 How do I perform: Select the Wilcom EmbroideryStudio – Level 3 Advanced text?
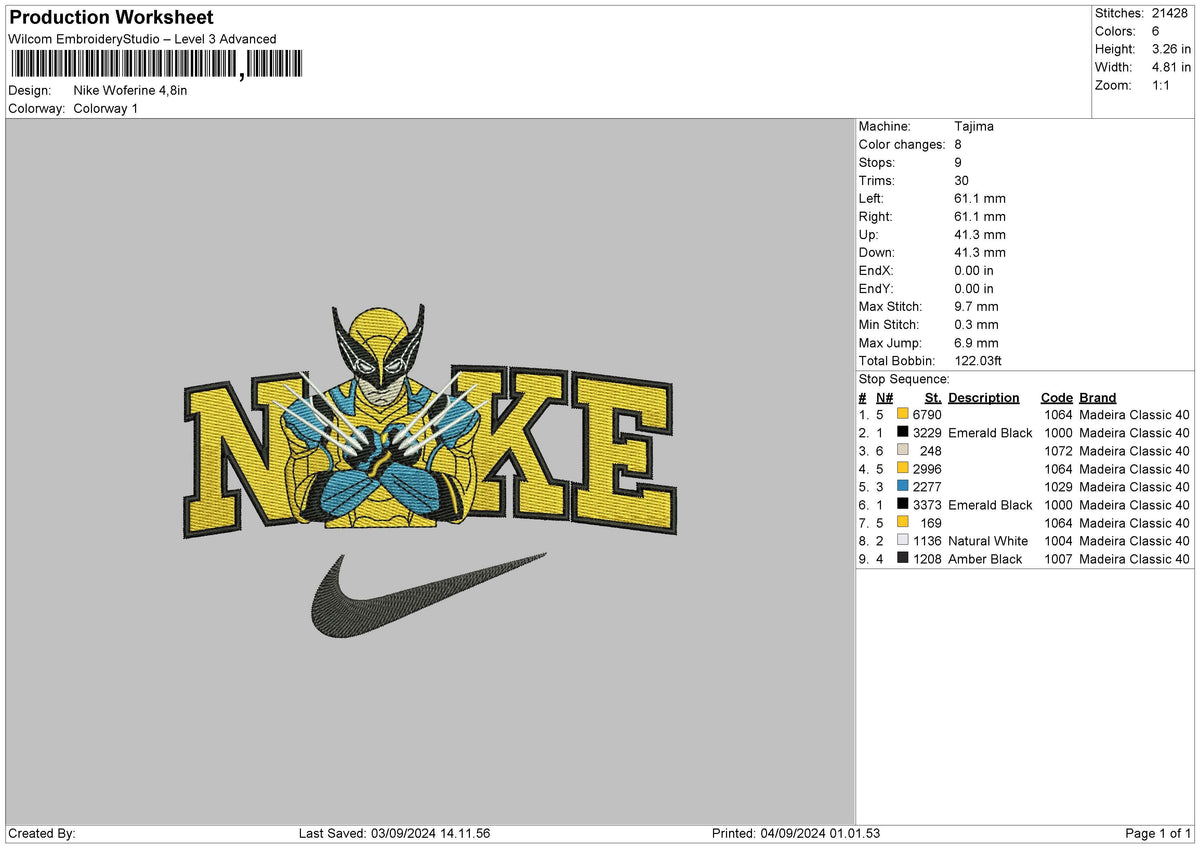pos(142,39)
